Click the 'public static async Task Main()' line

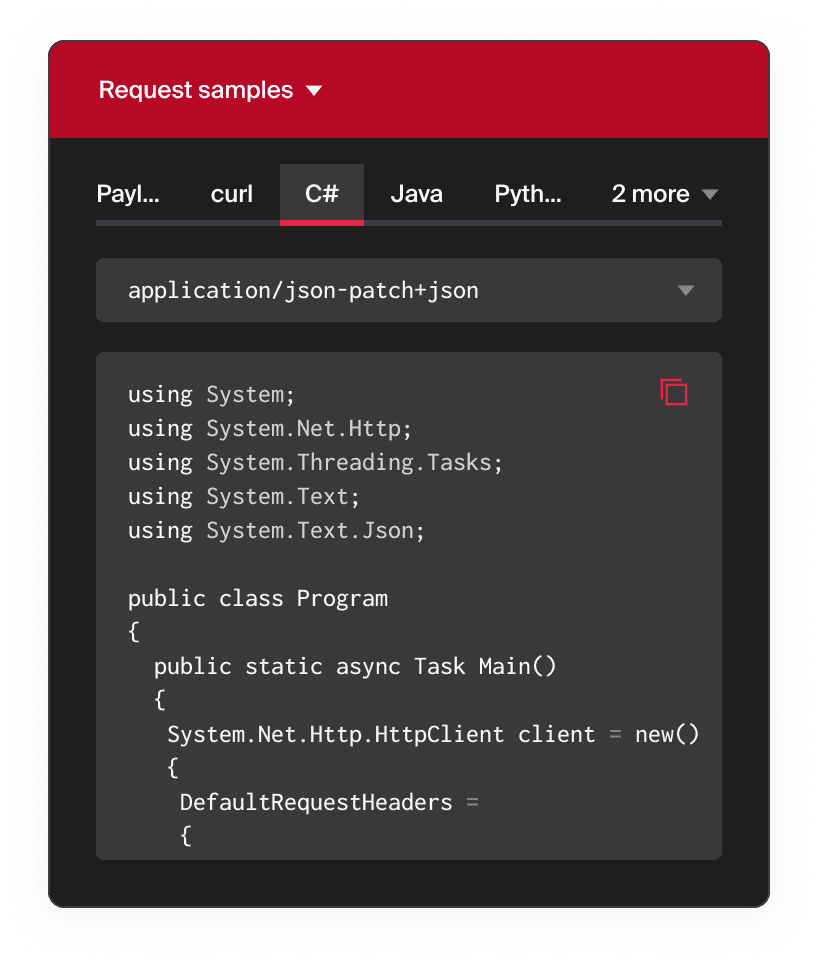[355, 667]
